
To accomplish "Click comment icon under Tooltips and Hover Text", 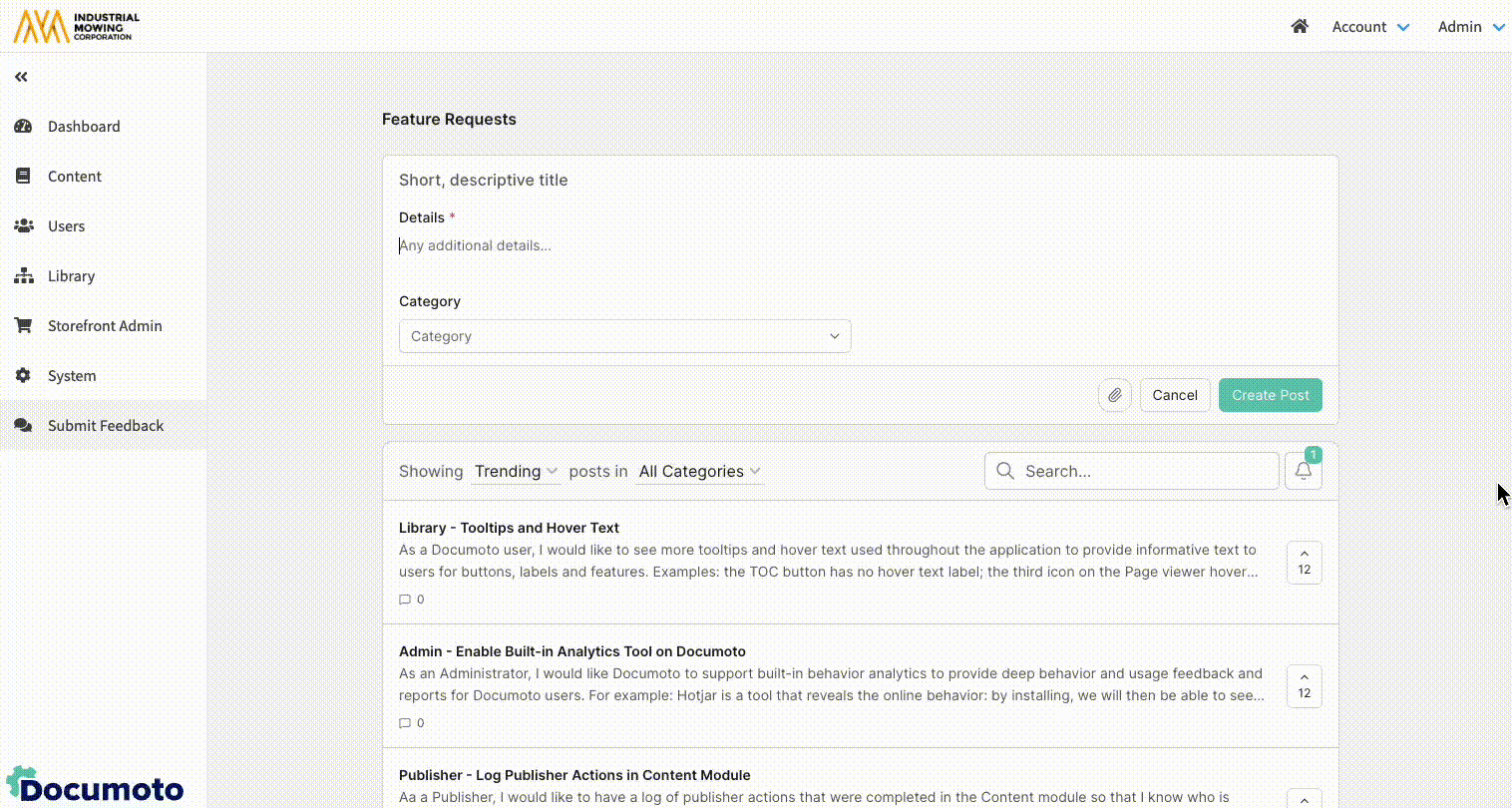I will pos(405,600).
